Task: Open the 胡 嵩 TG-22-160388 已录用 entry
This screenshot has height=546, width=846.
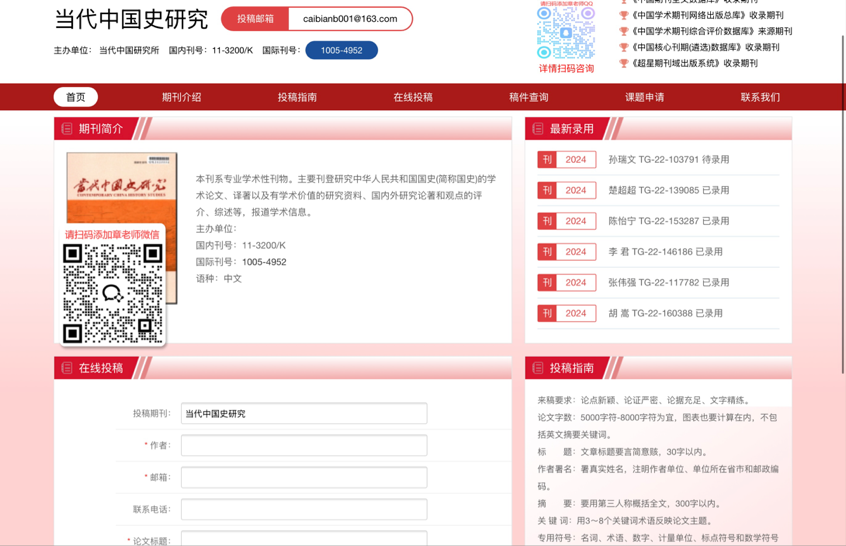Action: click(x=665, y=314)
